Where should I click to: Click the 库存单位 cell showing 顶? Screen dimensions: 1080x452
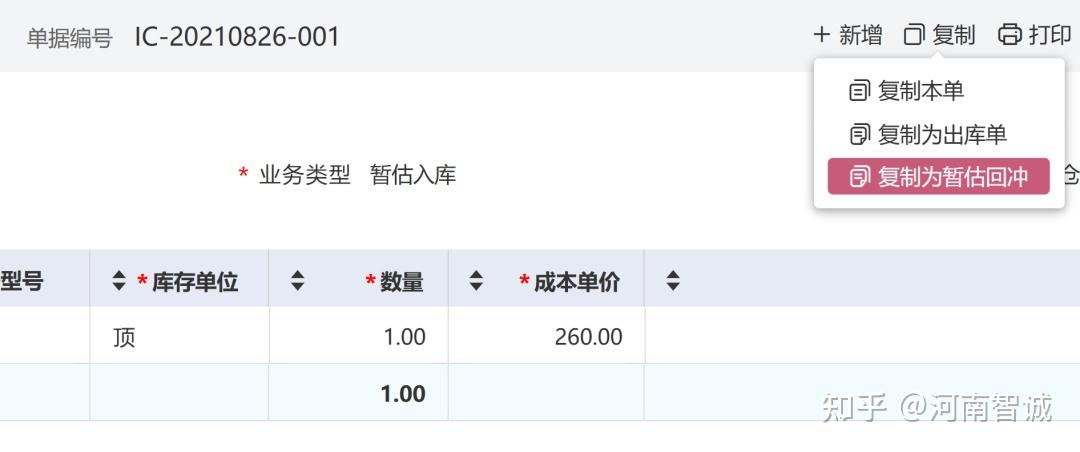coord(179,336)
